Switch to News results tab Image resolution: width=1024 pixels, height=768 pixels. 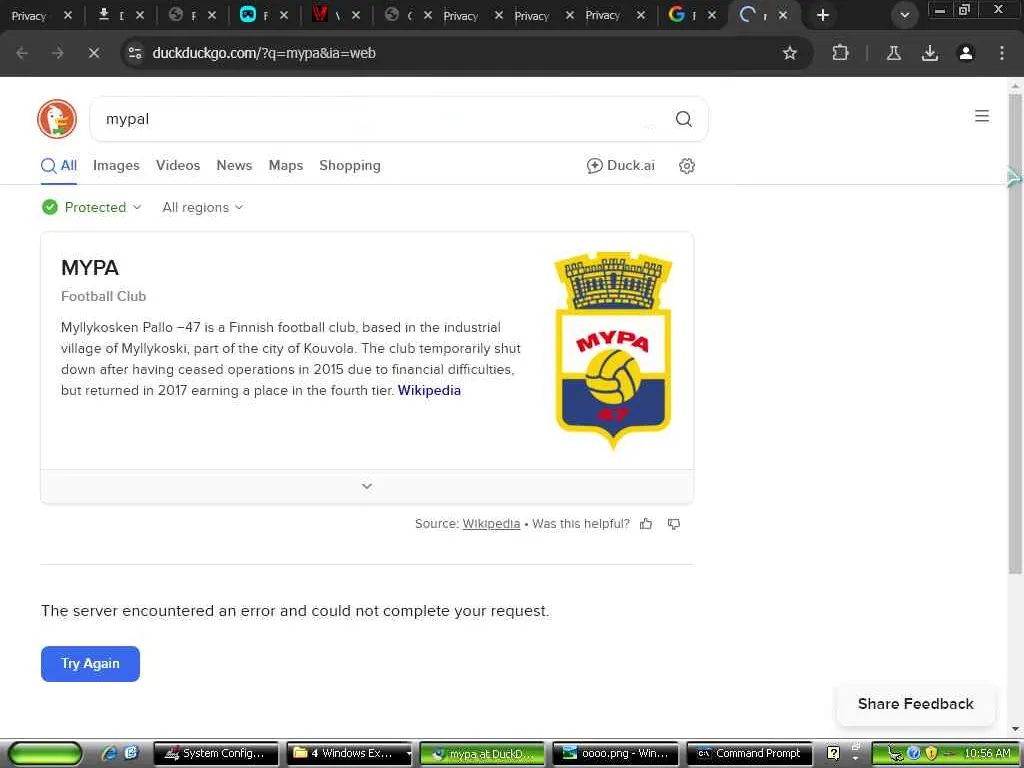(x=234, y=165)
